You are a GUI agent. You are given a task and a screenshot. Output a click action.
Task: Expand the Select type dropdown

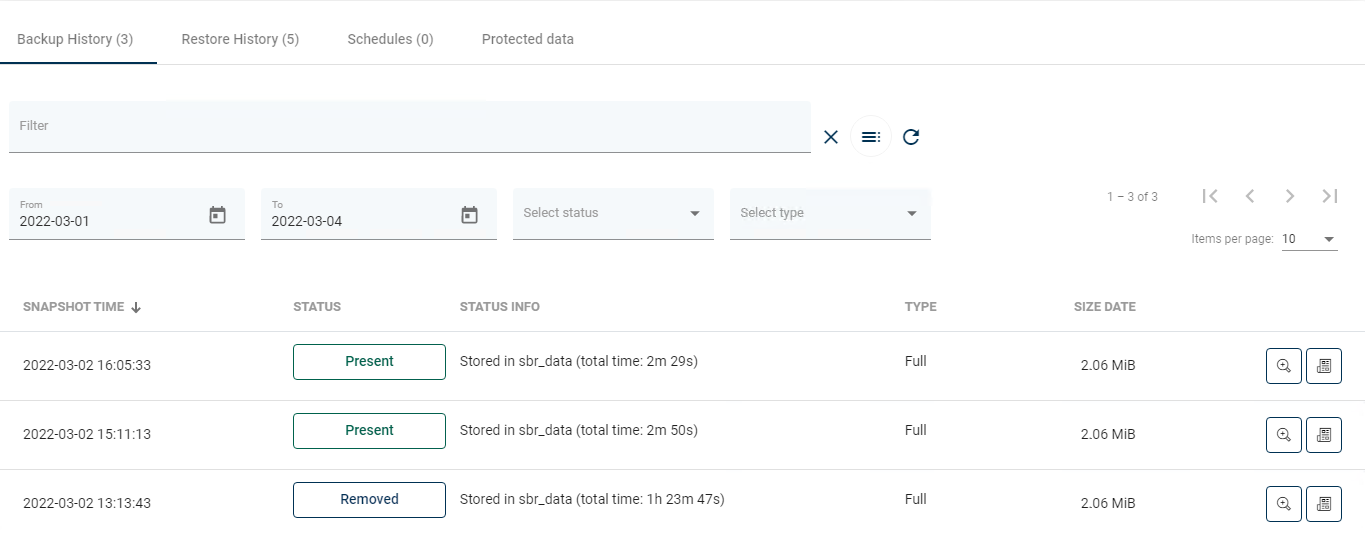[x=830, y=213]
